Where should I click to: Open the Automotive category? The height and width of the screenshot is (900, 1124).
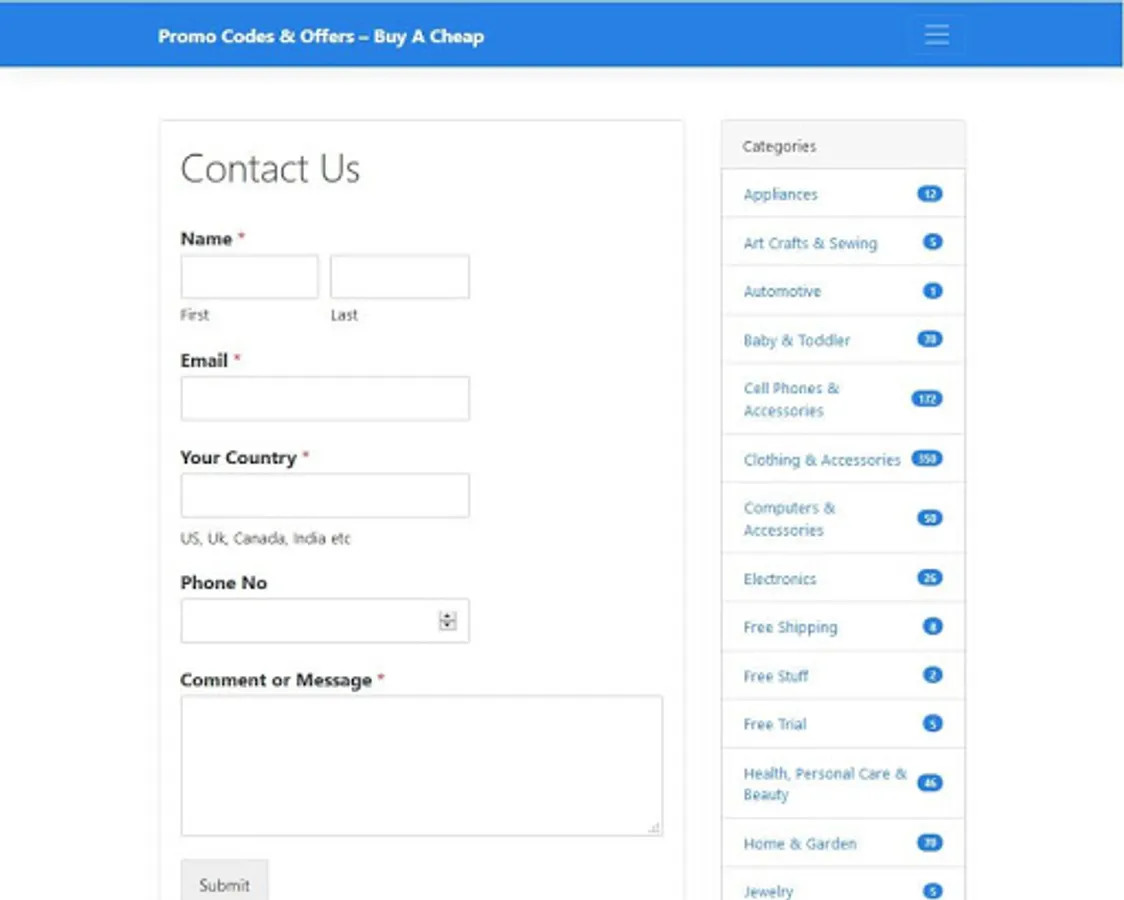point(782,292)
